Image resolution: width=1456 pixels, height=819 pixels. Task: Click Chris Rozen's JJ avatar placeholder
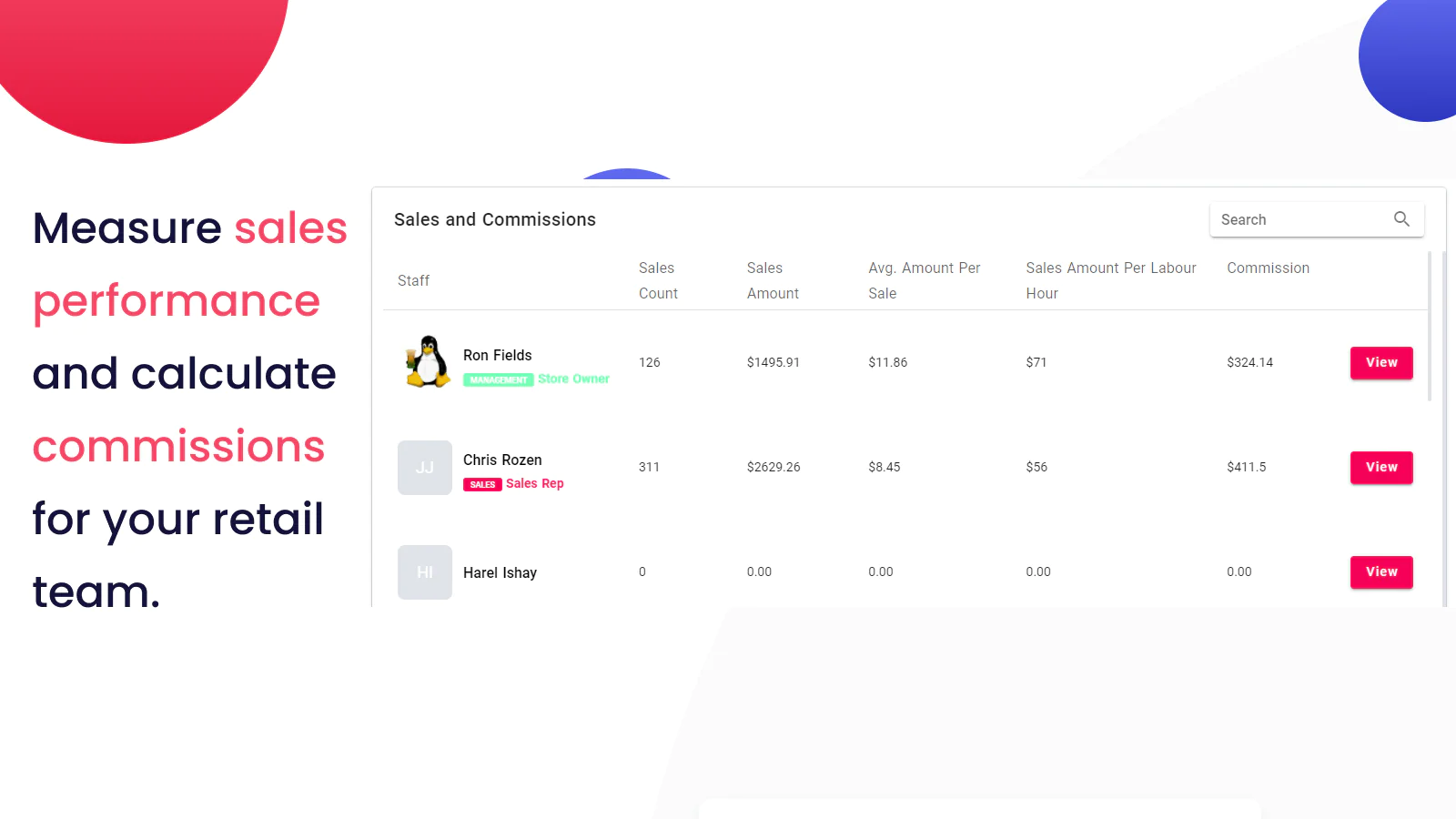coord(425,468)
